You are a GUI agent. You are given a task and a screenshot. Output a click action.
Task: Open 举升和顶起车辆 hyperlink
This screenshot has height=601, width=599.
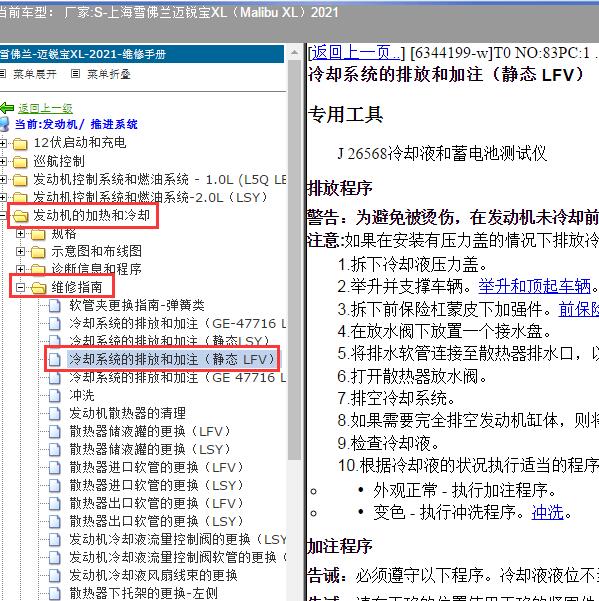point(534,286)
